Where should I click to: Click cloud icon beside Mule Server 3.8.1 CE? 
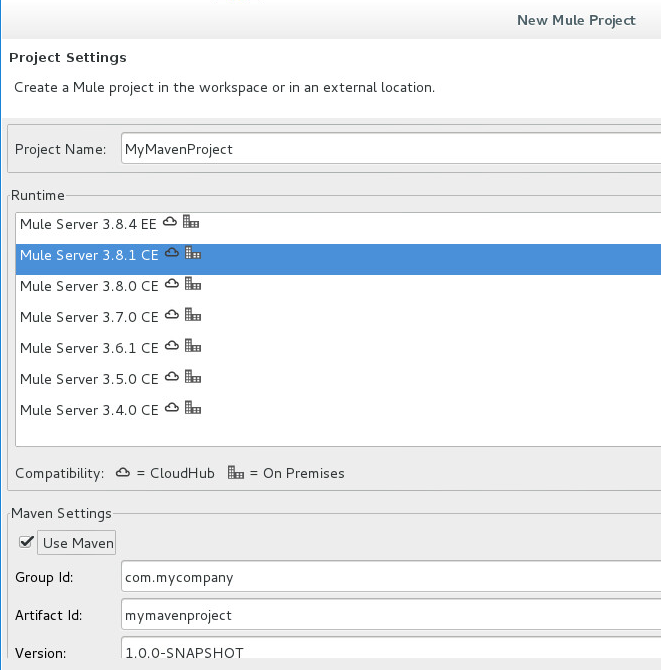click(x=172, y=253)
